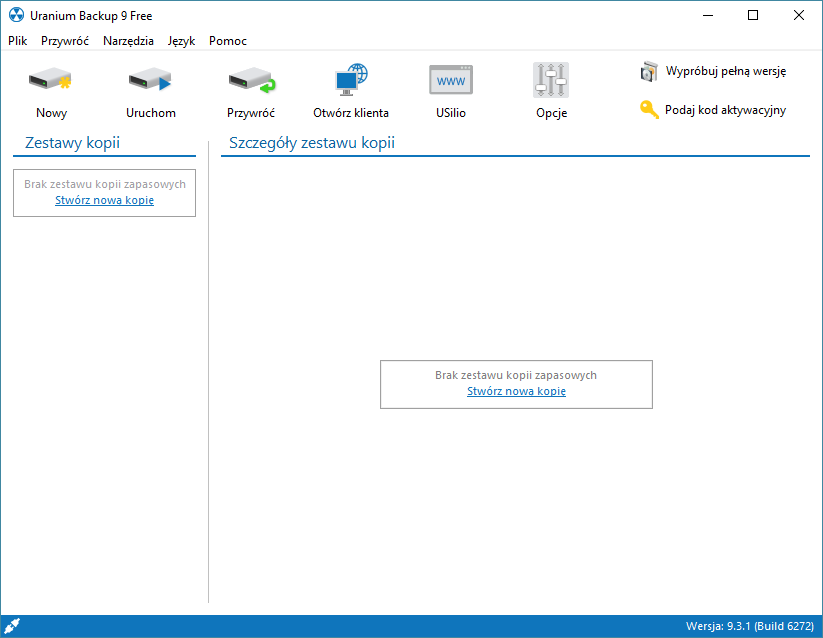Select the Przywróć toolbar icon
Screen dimensions: 823x638
coord(250,80)
